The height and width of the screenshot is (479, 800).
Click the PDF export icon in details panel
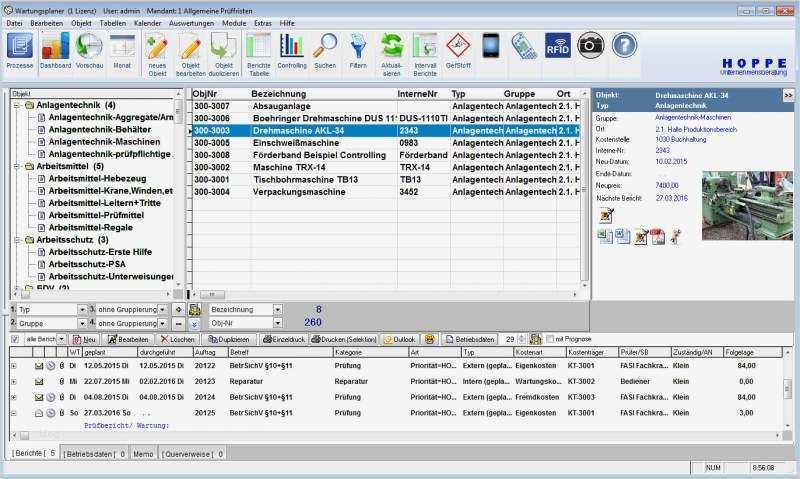coord(657,236)
